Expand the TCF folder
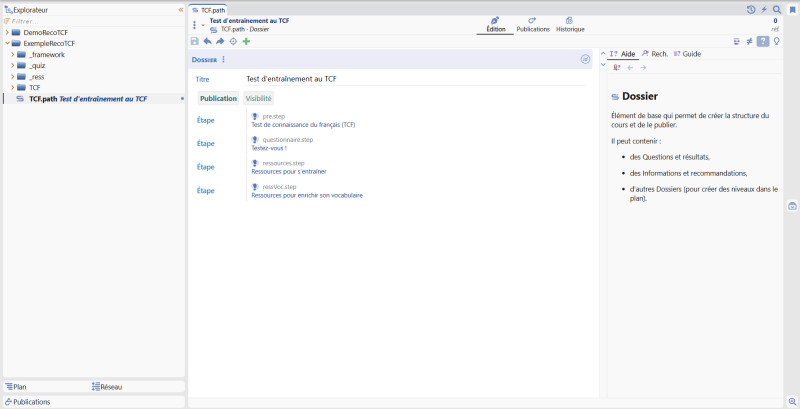 coord(12,88)
